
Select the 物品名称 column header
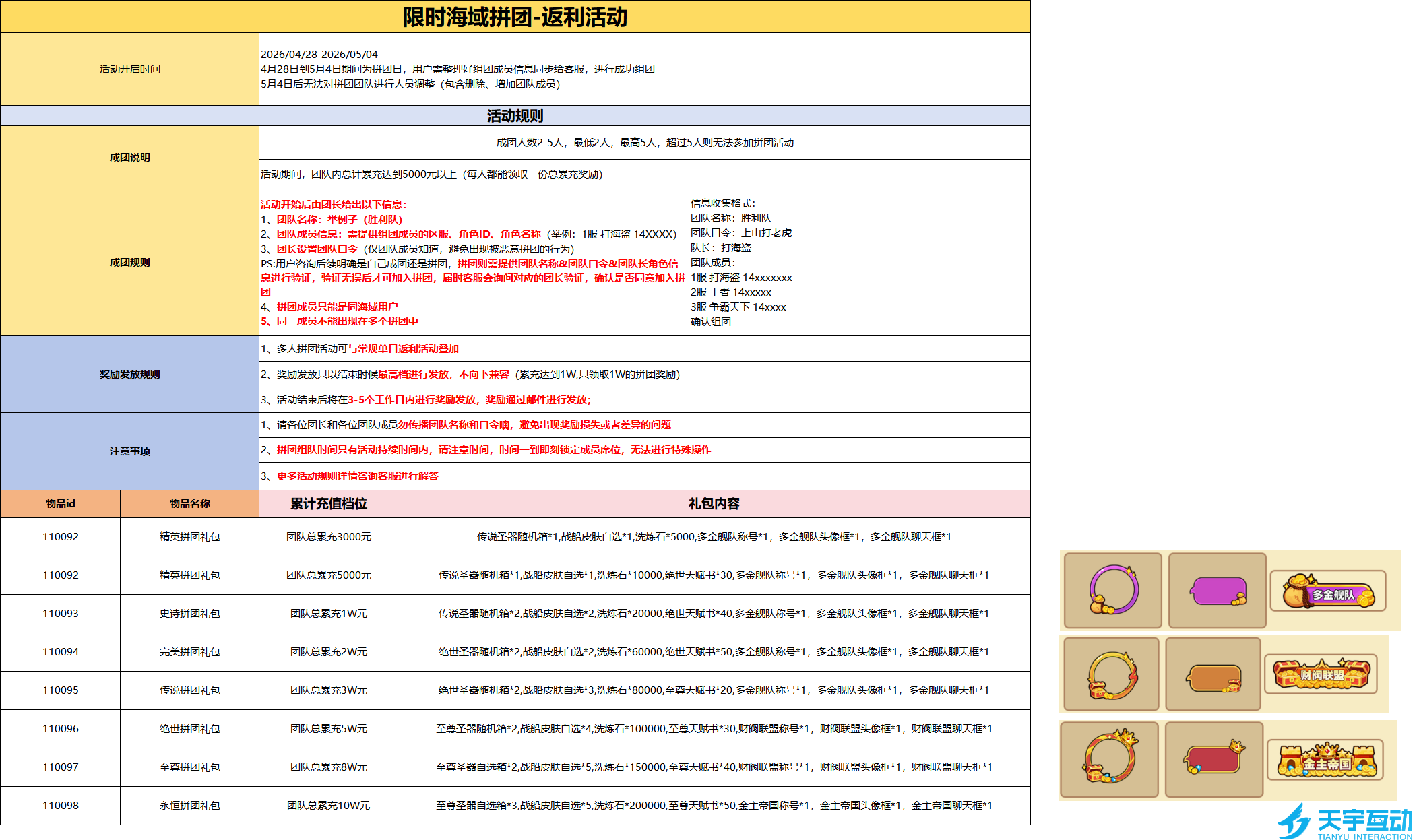(x=189, y=504)
